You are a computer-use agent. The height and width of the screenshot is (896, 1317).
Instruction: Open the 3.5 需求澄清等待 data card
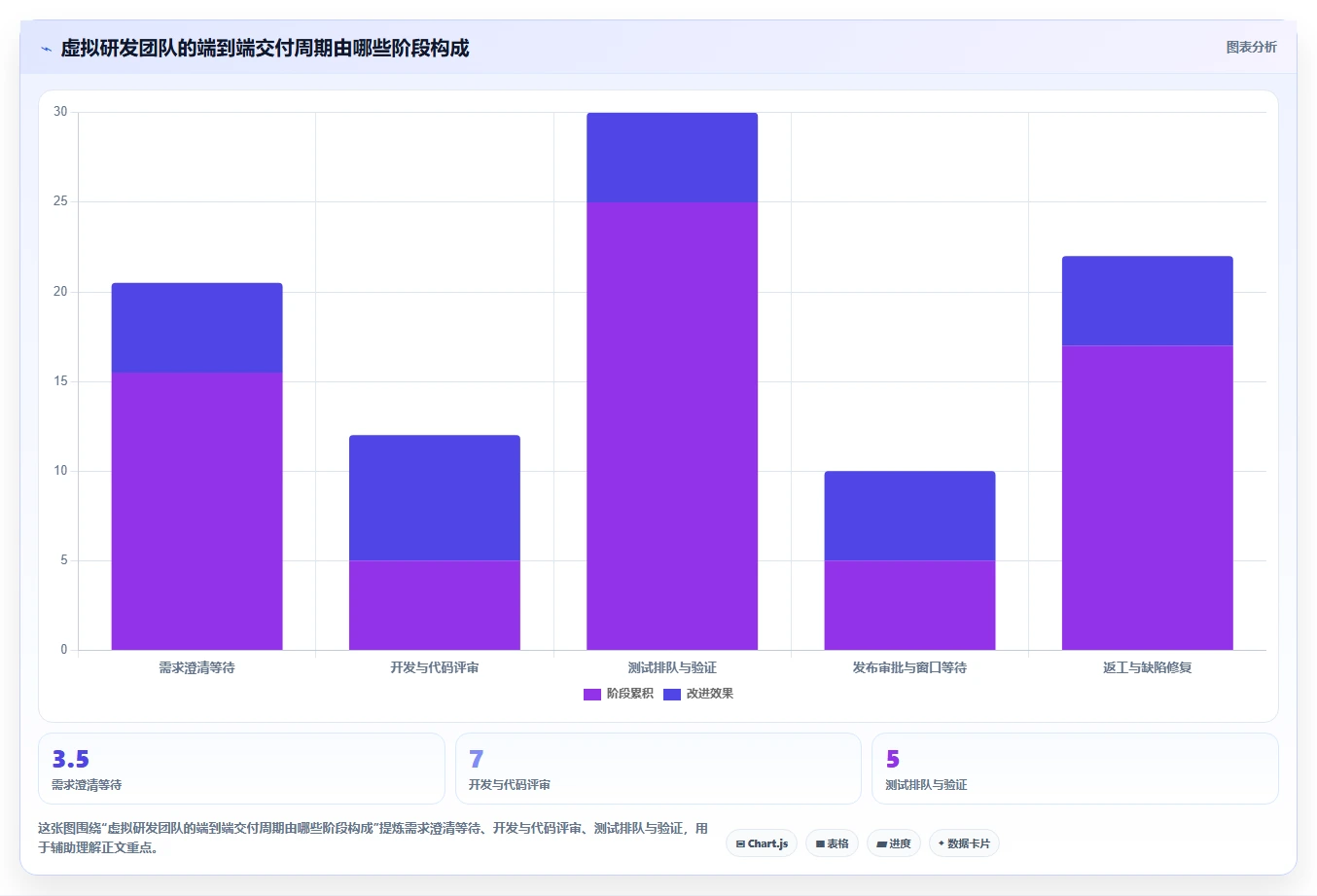click(241, 769)
